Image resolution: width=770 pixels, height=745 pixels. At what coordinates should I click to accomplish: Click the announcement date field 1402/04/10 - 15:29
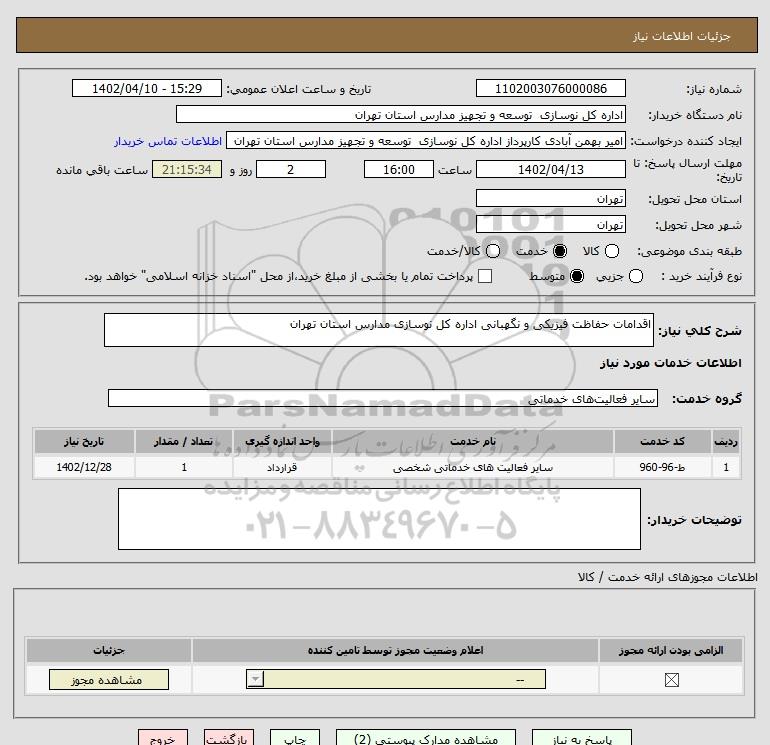click(x=147, y=88)
